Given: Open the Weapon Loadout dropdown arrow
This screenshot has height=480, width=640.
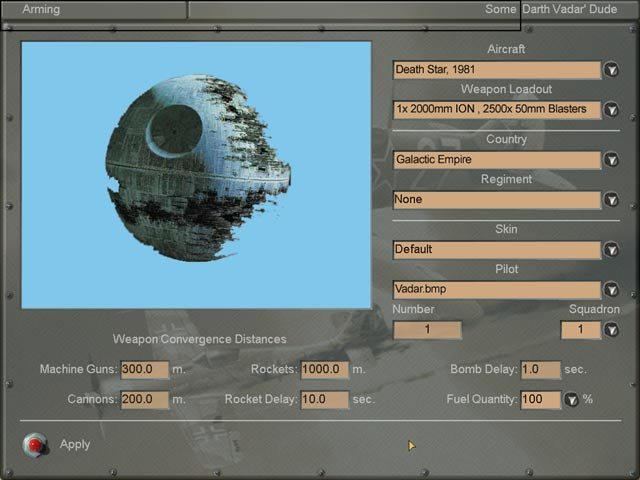Looking at the screenshot, I should pyautogui.click(x=611, y=110).
